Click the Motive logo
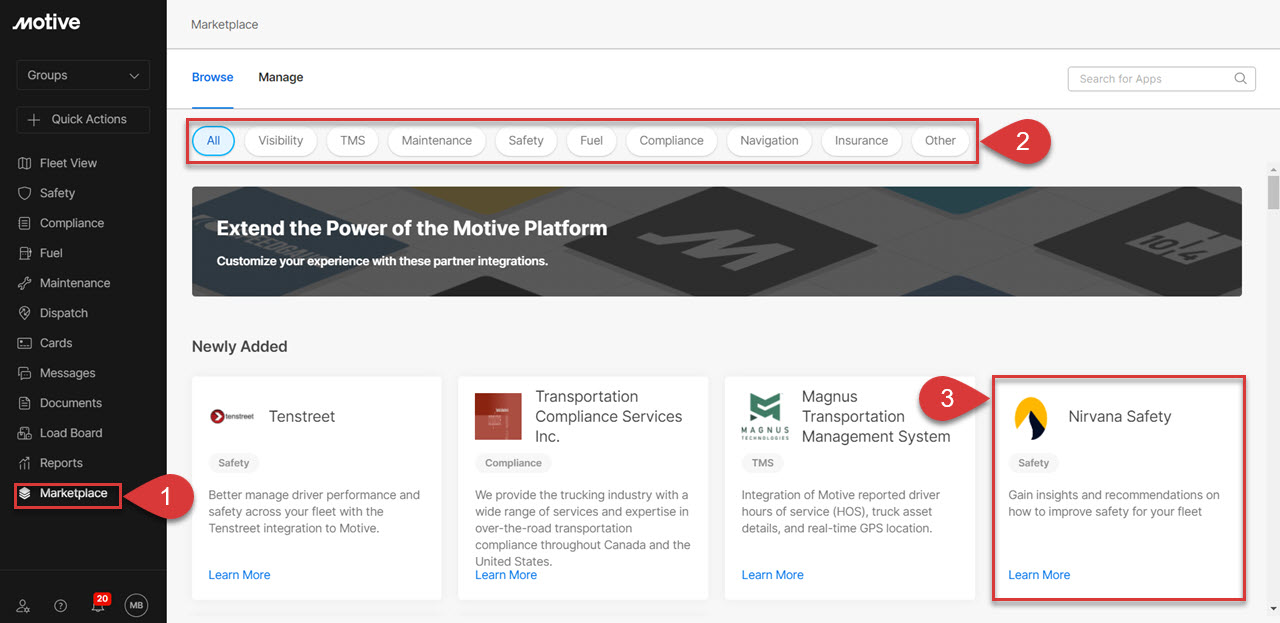This screenshot has height=623, width=1280. [46, 22]
